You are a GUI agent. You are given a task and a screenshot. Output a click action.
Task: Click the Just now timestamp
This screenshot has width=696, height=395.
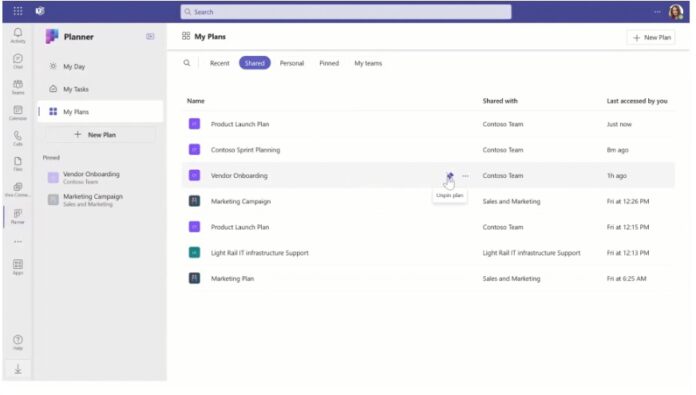(x=619, y=124)
